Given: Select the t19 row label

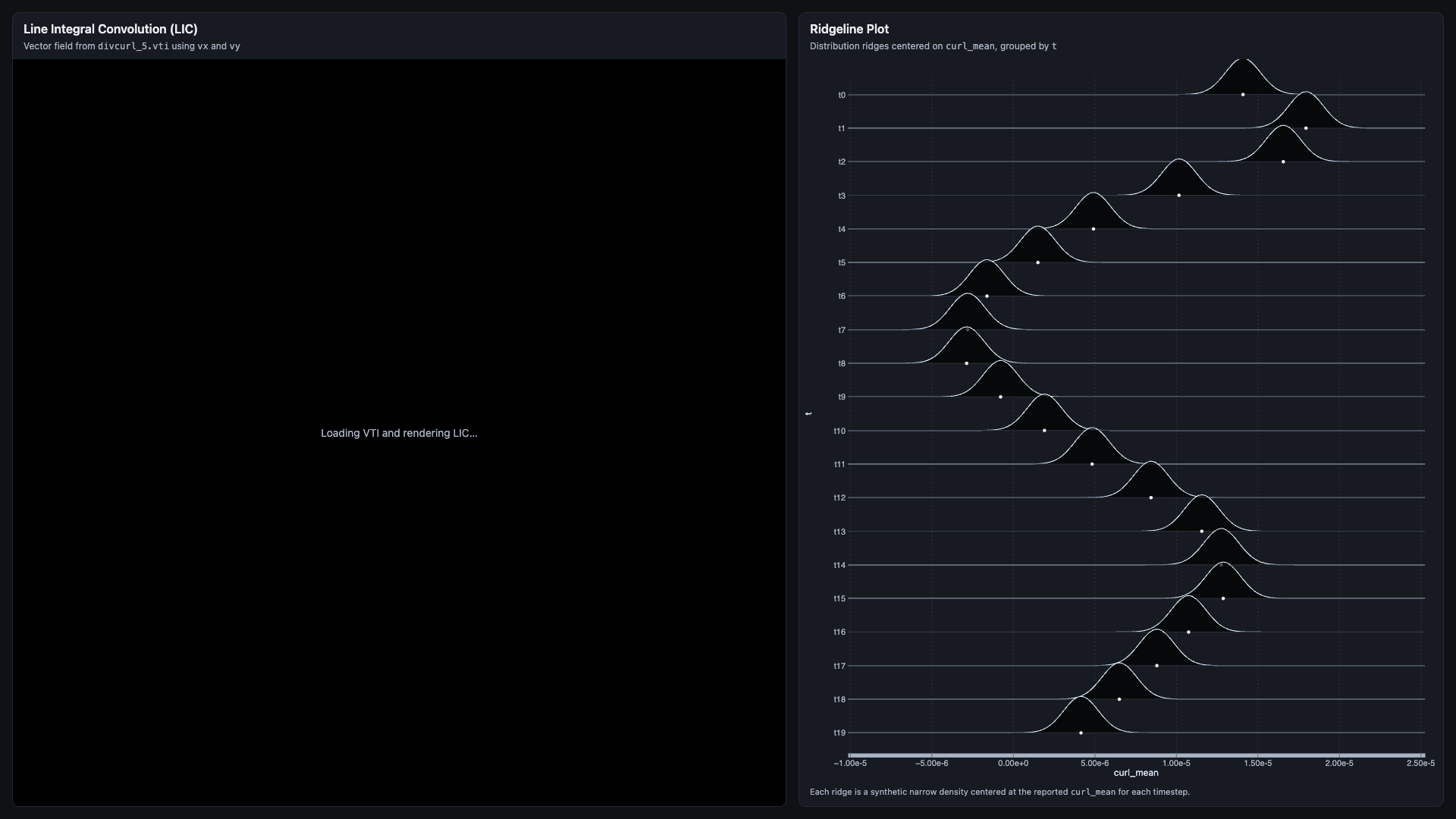Looking at the screenshot, I should [839, 733].
